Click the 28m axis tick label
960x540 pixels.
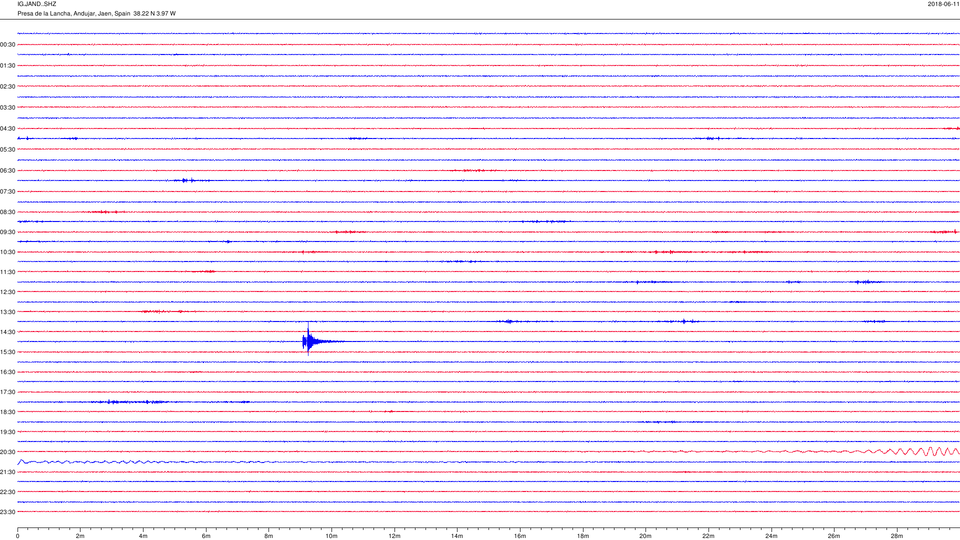[897, 536]
